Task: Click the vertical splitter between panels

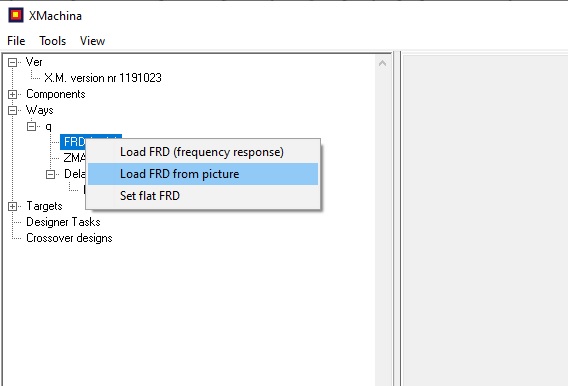Action: tap(397, 219)
